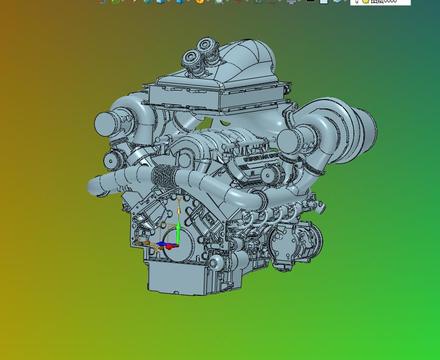Click the red axis handle of the triad
This screenshot has height=360, width=440.
click(170, 247)
